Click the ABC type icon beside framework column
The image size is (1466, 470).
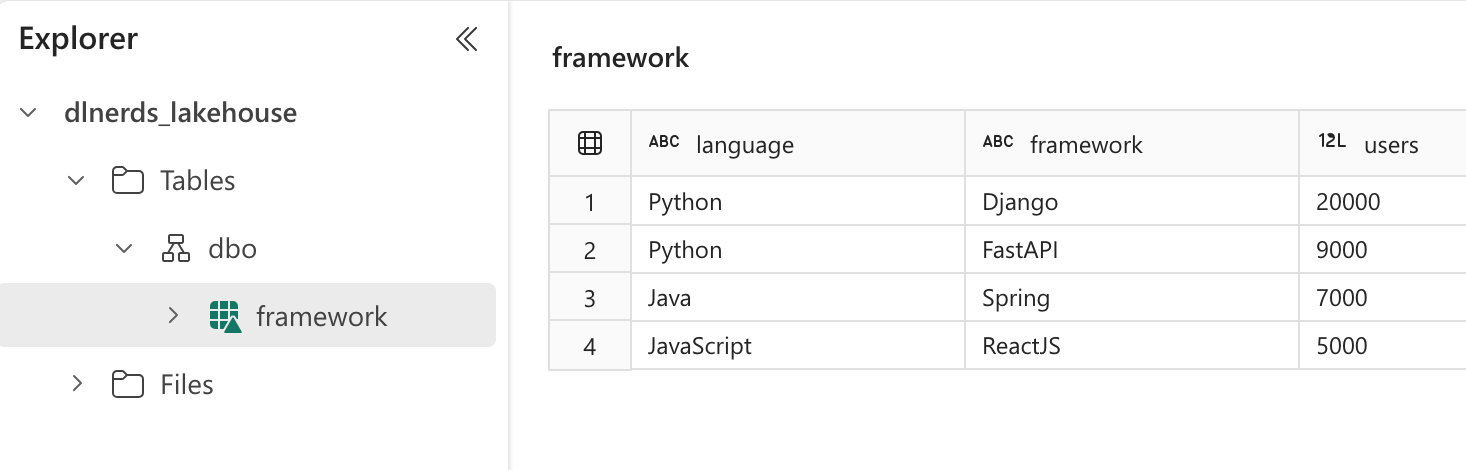(998, 142)
